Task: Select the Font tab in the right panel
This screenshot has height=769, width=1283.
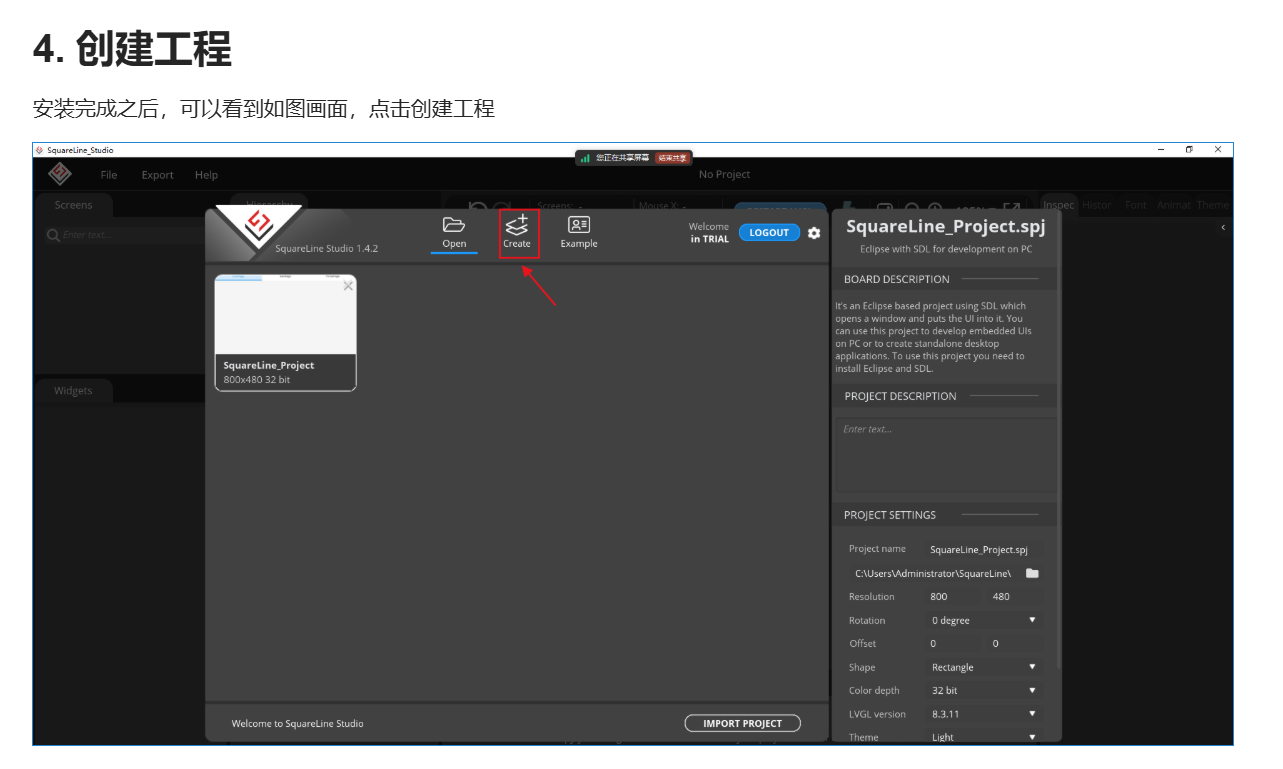Action: point(1136,205)
